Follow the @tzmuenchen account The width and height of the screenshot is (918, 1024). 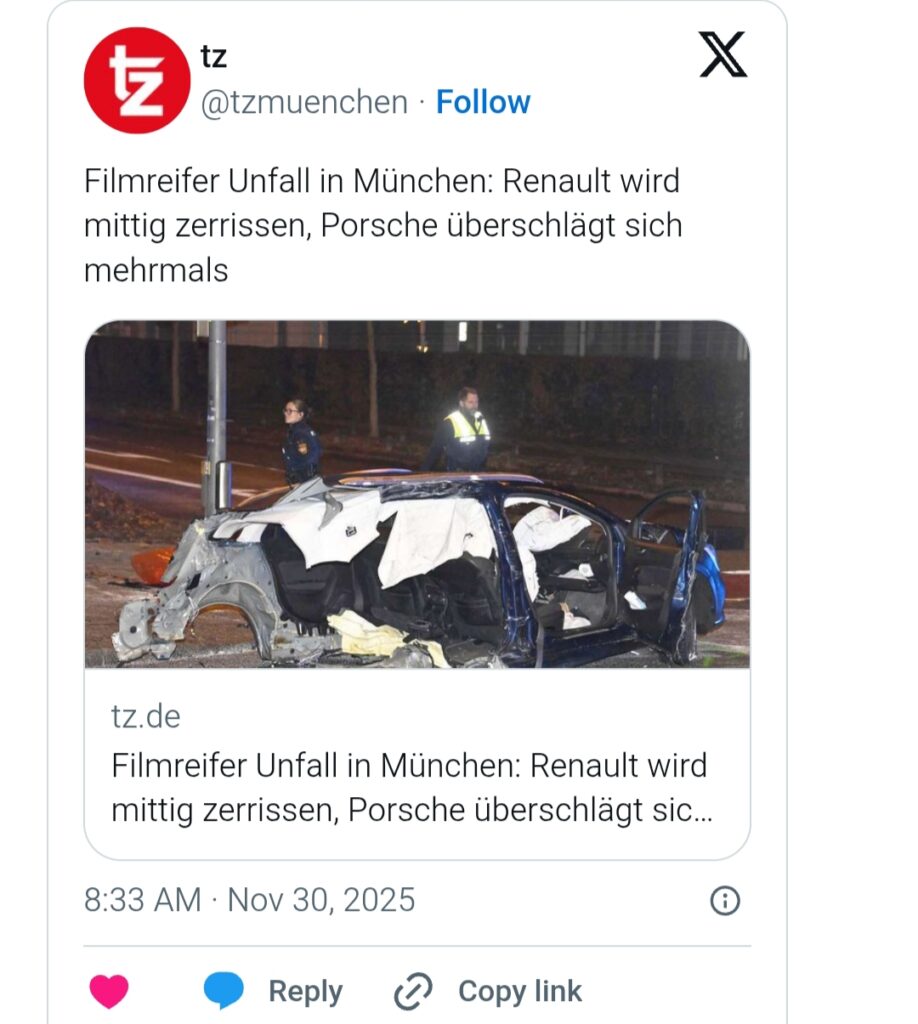coord(483,102)
